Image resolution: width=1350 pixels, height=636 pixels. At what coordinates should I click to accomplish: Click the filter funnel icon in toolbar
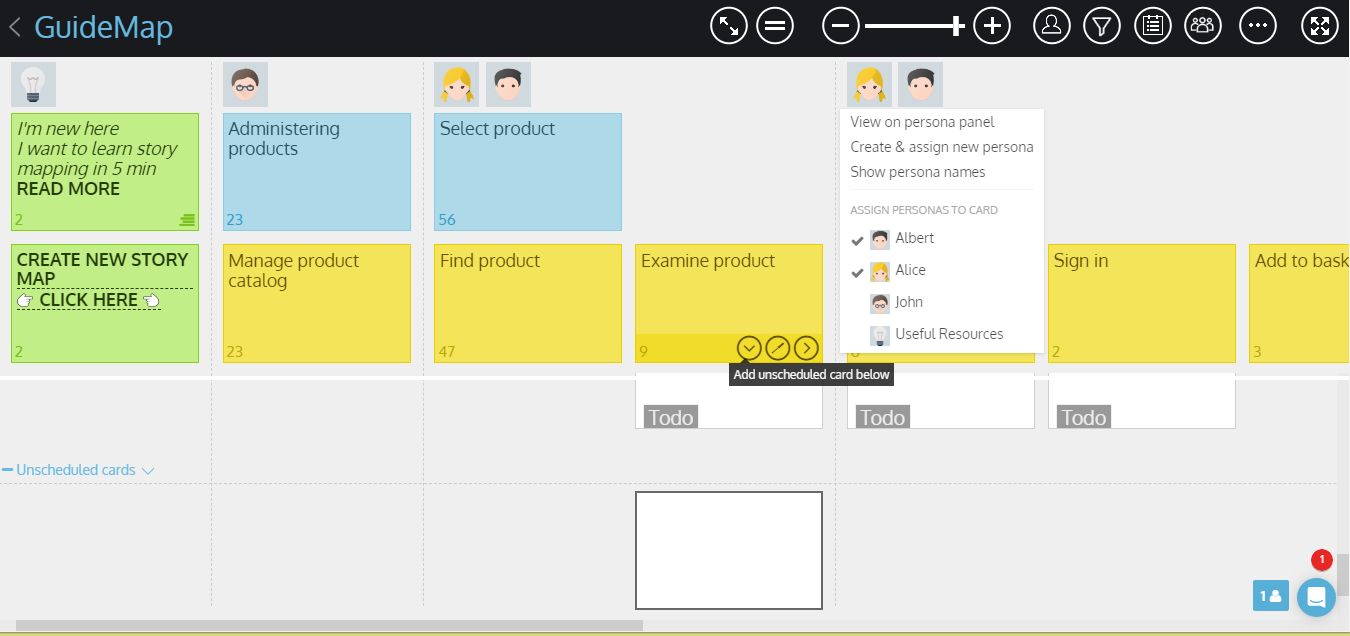pyautogui.click(x=1101, y=26)
